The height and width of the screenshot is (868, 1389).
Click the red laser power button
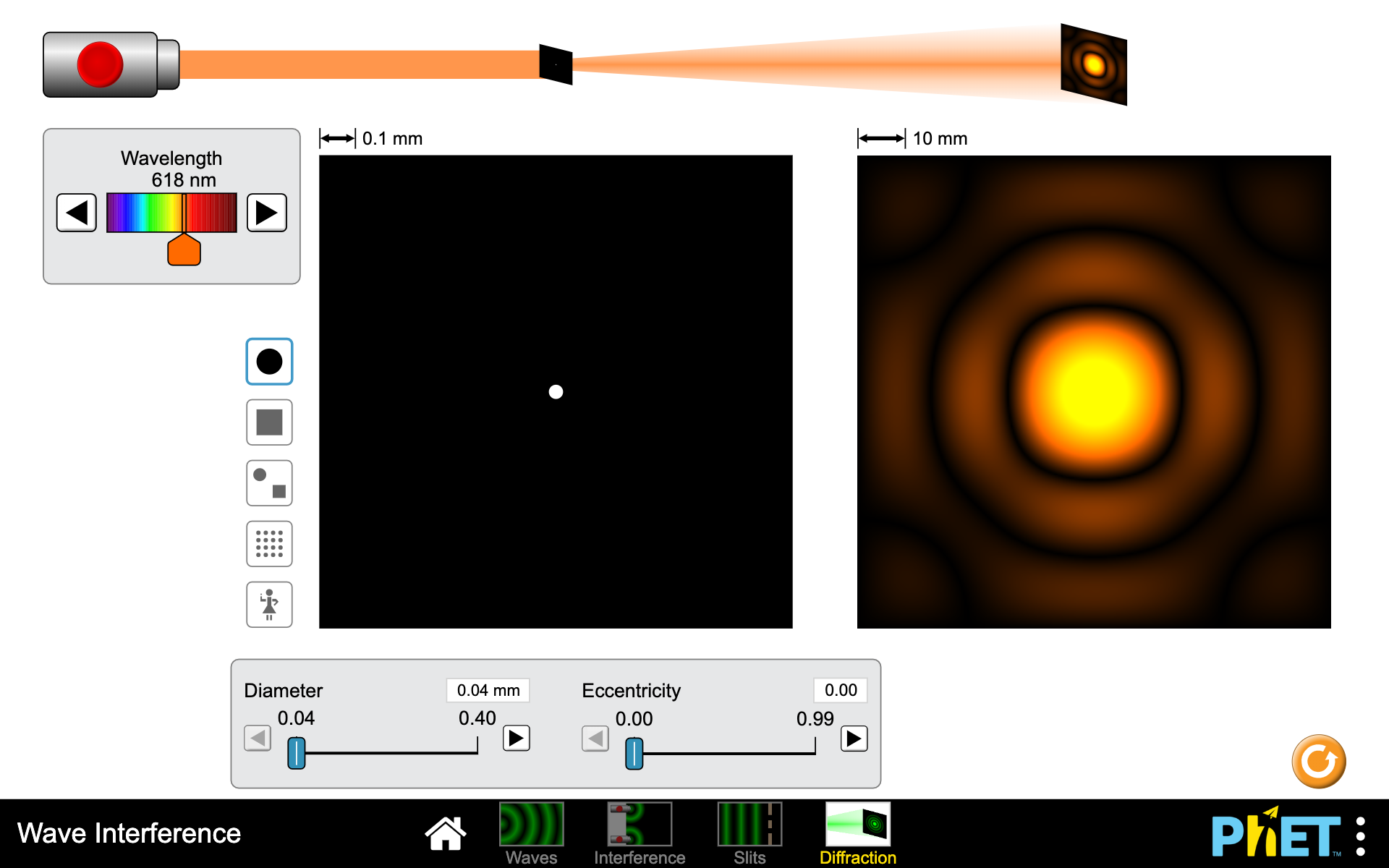101,63
